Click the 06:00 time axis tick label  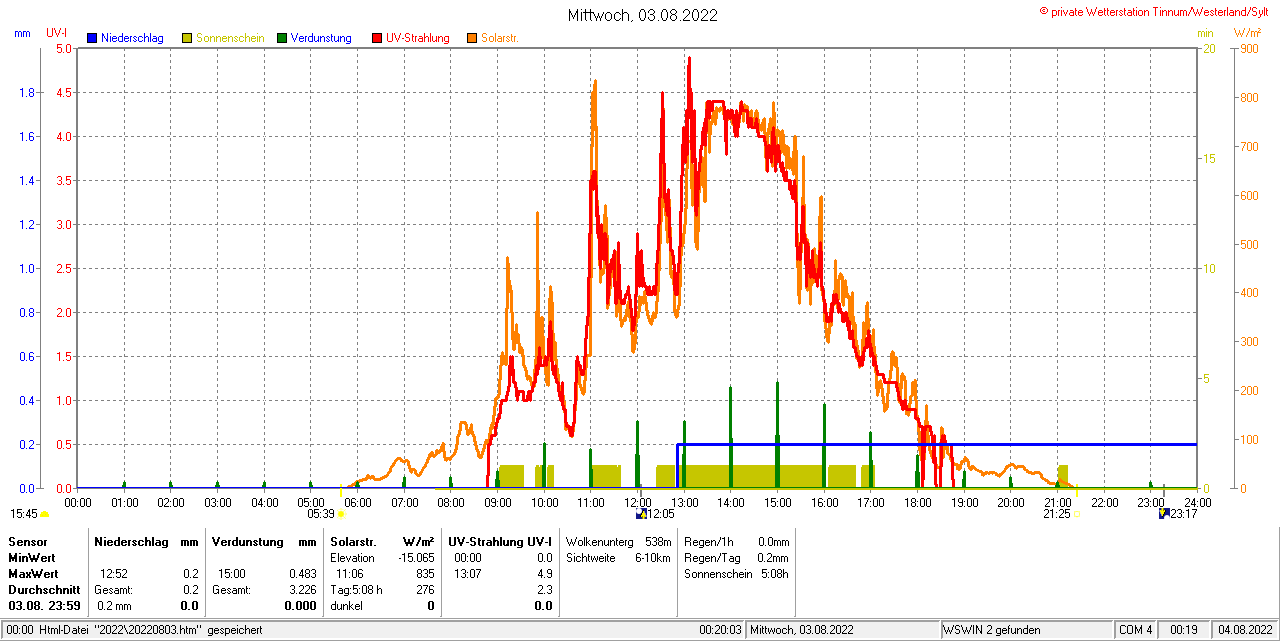tap(357, 502)
